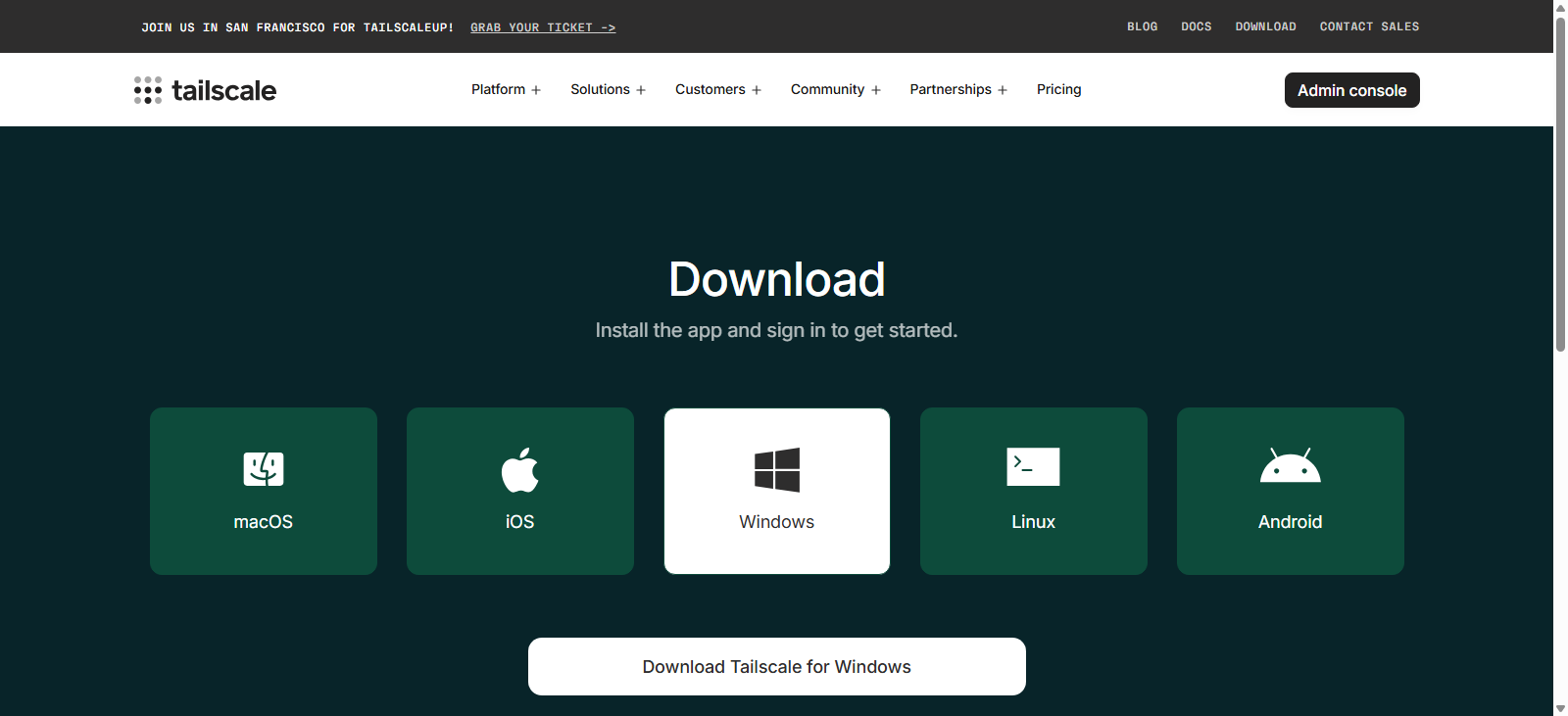Open the Blog link
Image resolution: width=1568 pixels, height=716 pixels.
[x=1143, y=26]
